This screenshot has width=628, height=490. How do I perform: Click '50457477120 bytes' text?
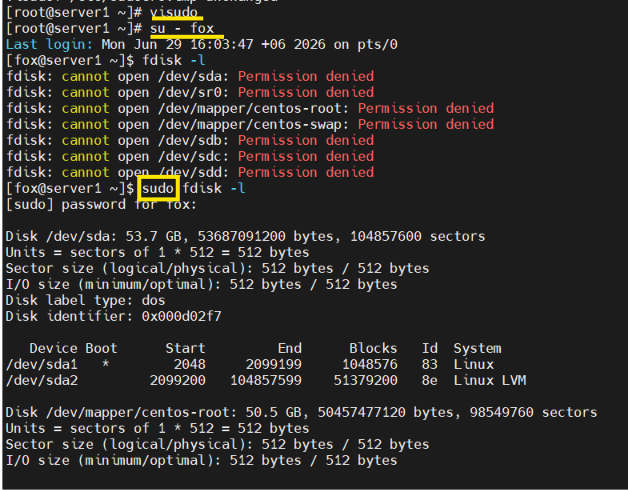pos(385,412)
